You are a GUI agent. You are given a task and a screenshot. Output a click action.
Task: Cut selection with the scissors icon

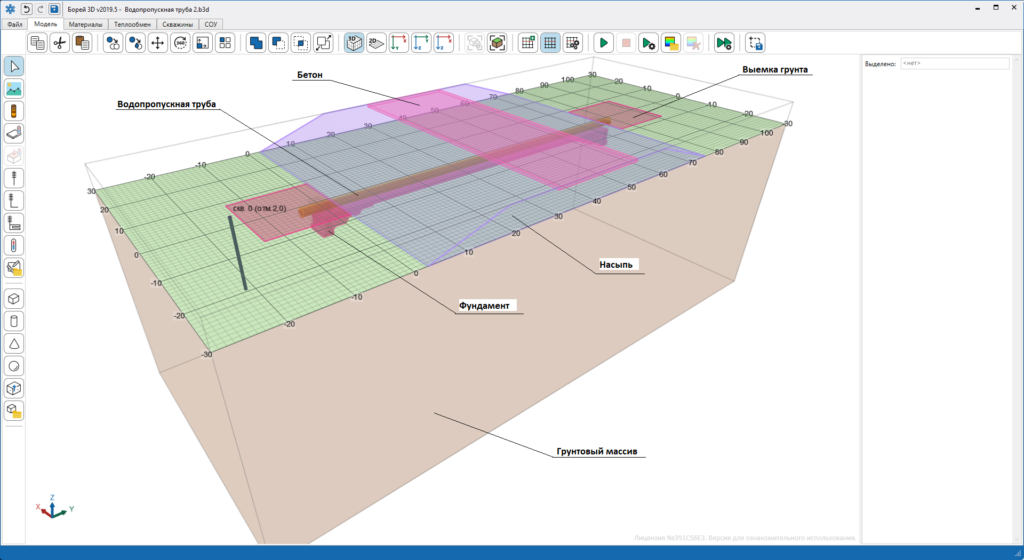[x=60, y=43]
